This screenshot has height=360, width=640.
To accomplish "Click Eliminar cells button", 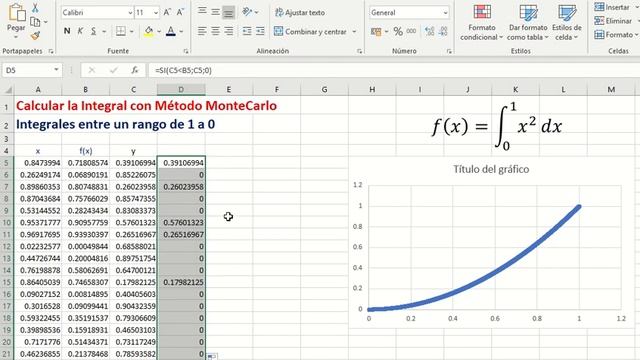I will 613,21.
